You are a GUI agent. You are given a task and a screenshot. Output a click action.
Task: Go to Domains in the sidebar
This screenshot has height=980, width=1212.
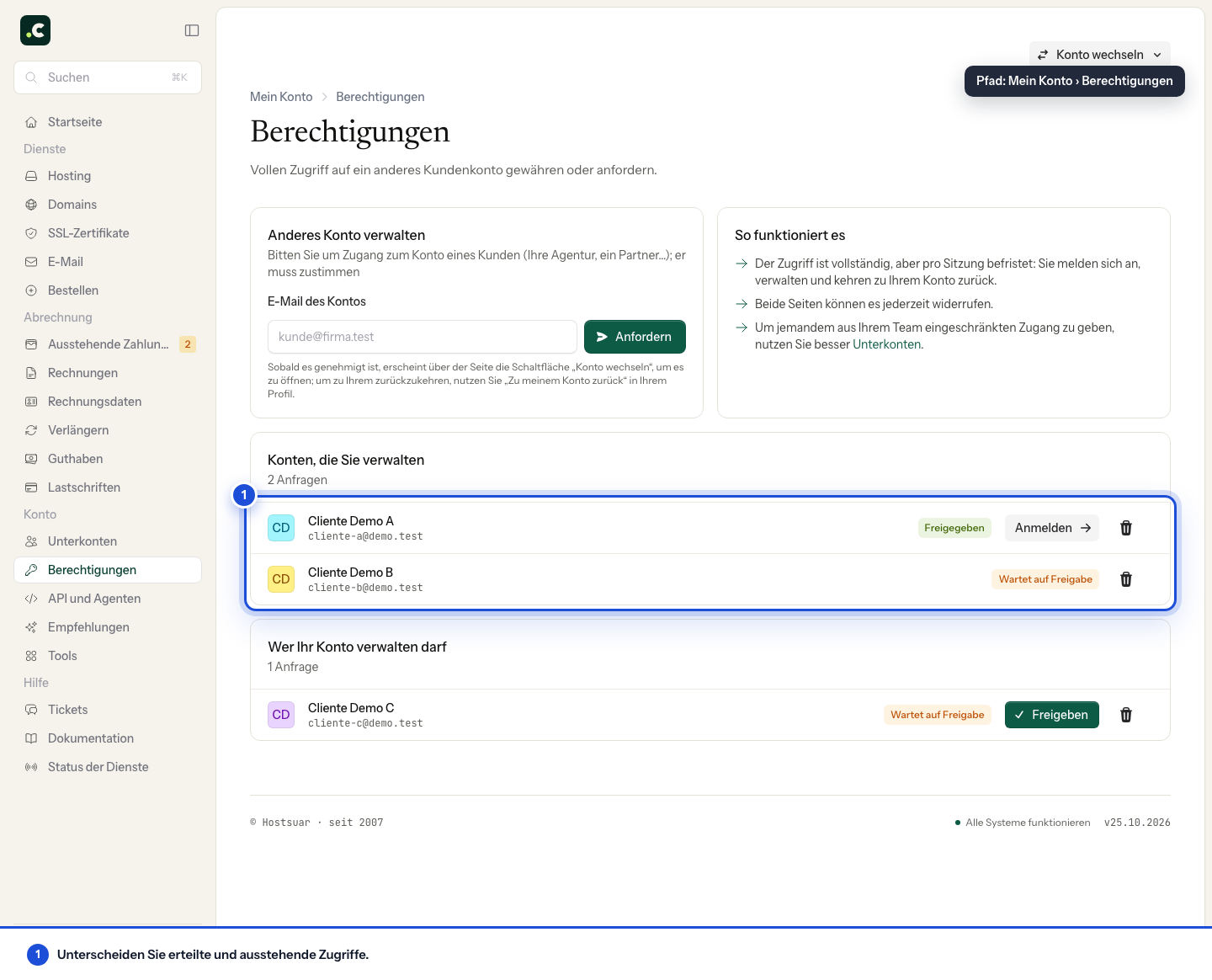click(108, 205)
